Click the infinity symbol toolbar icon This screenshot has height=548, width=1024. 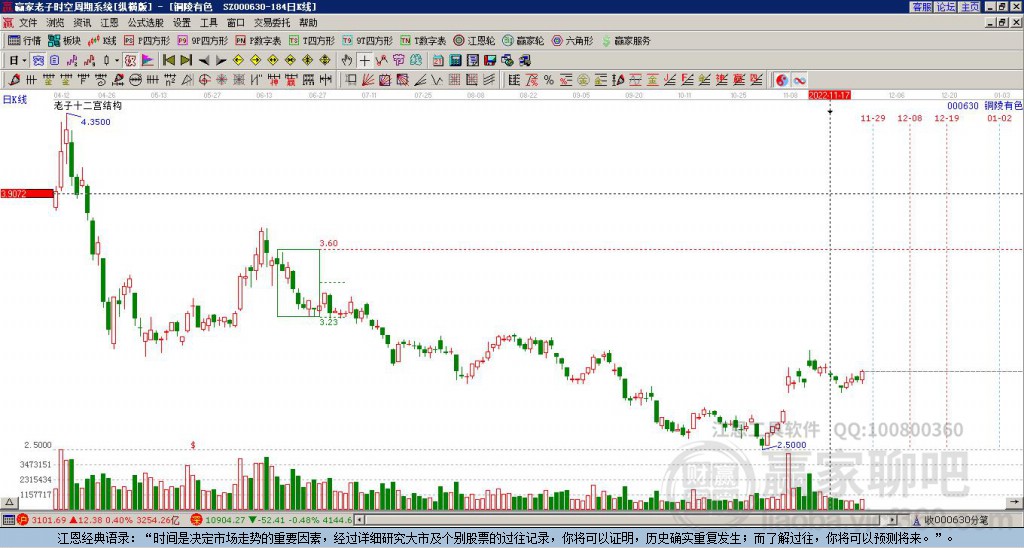800,79
